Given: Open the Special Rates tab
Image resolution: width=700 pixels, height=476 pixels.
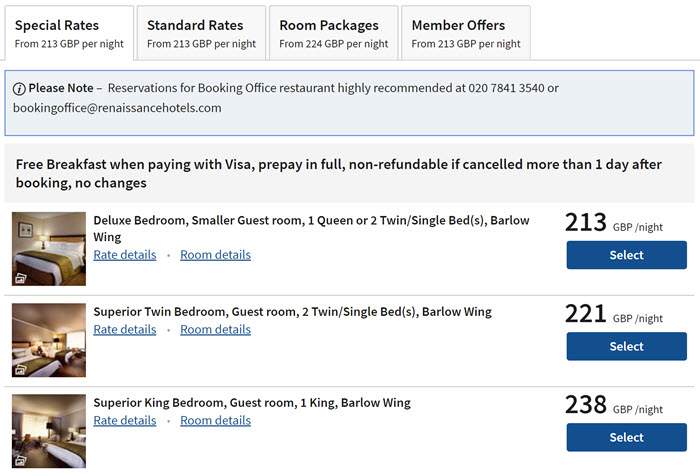Looking at the screenshot, I should tap(69, 33).
